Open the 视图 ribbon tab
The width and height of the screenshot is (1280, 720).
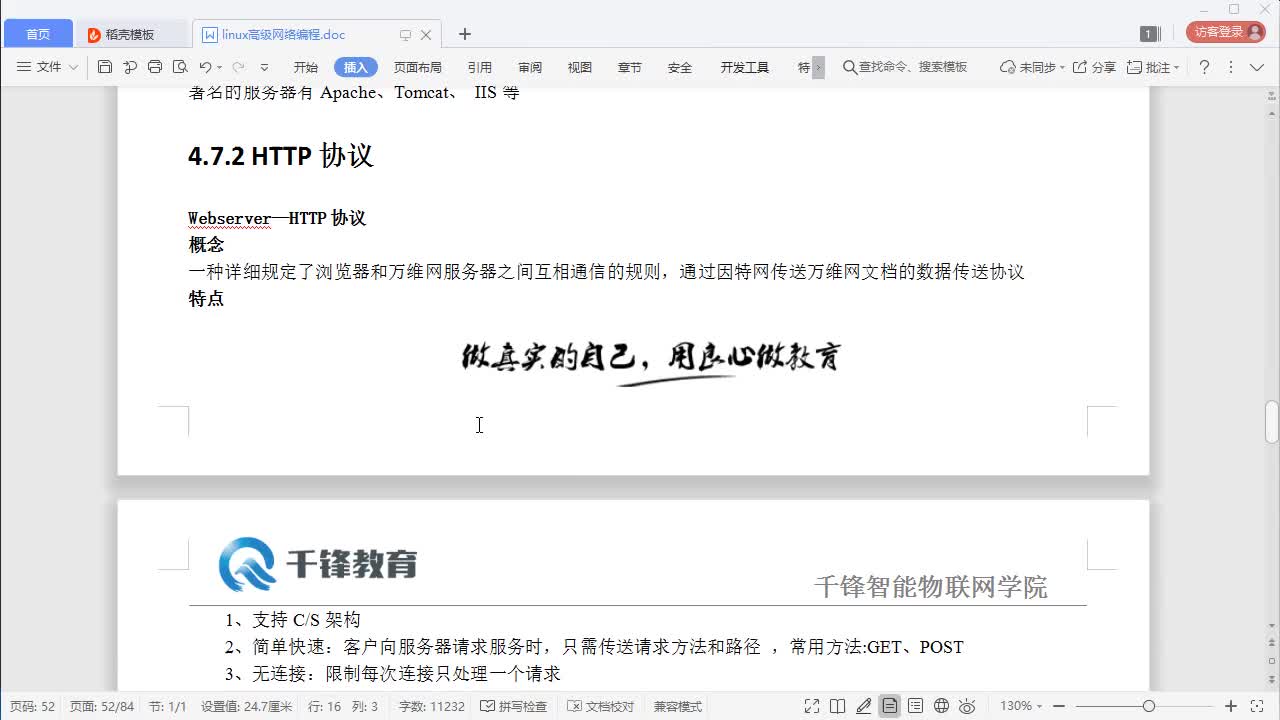[580, 67]
